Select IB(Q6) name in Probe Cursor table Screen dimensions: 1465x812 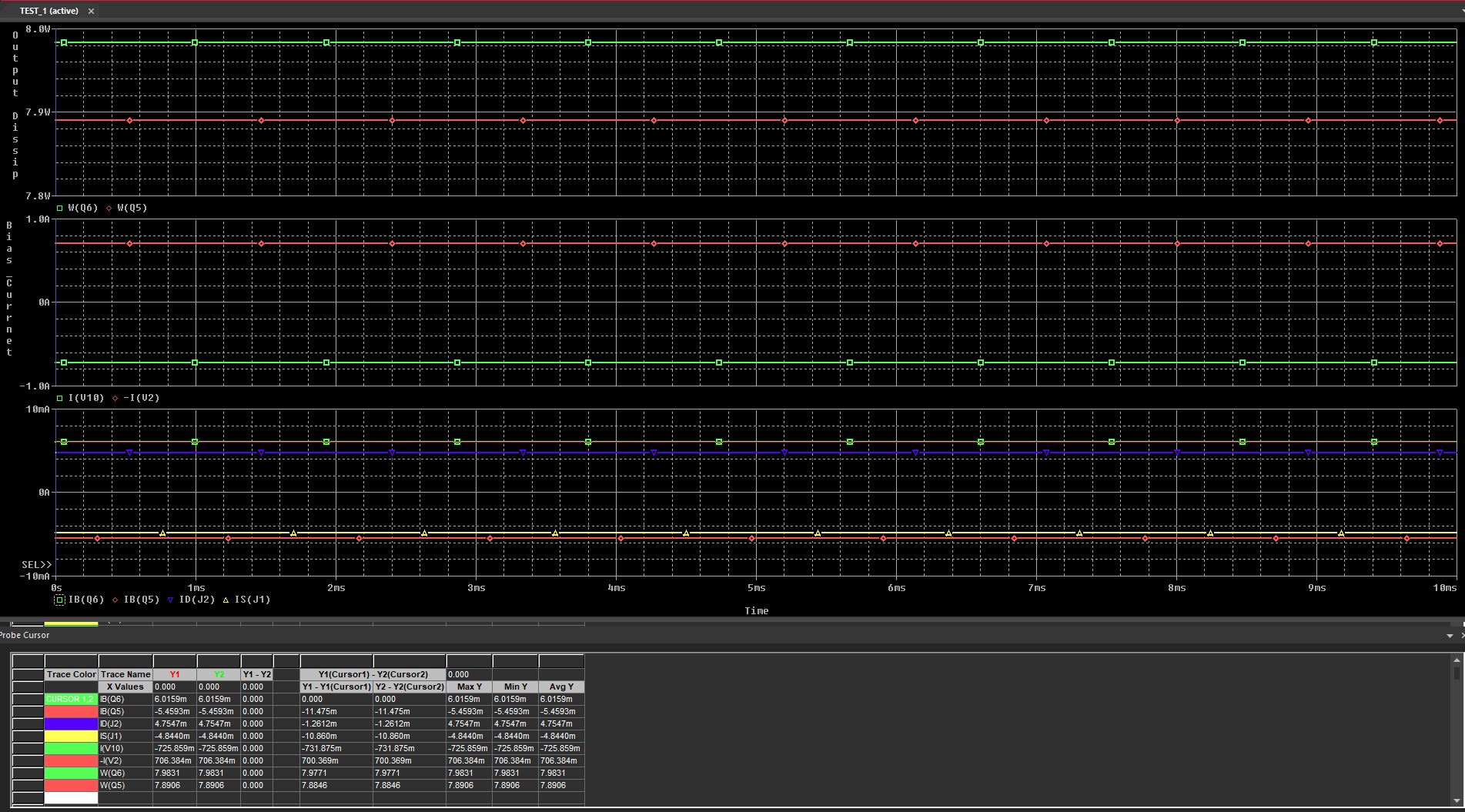click(125, 699)
